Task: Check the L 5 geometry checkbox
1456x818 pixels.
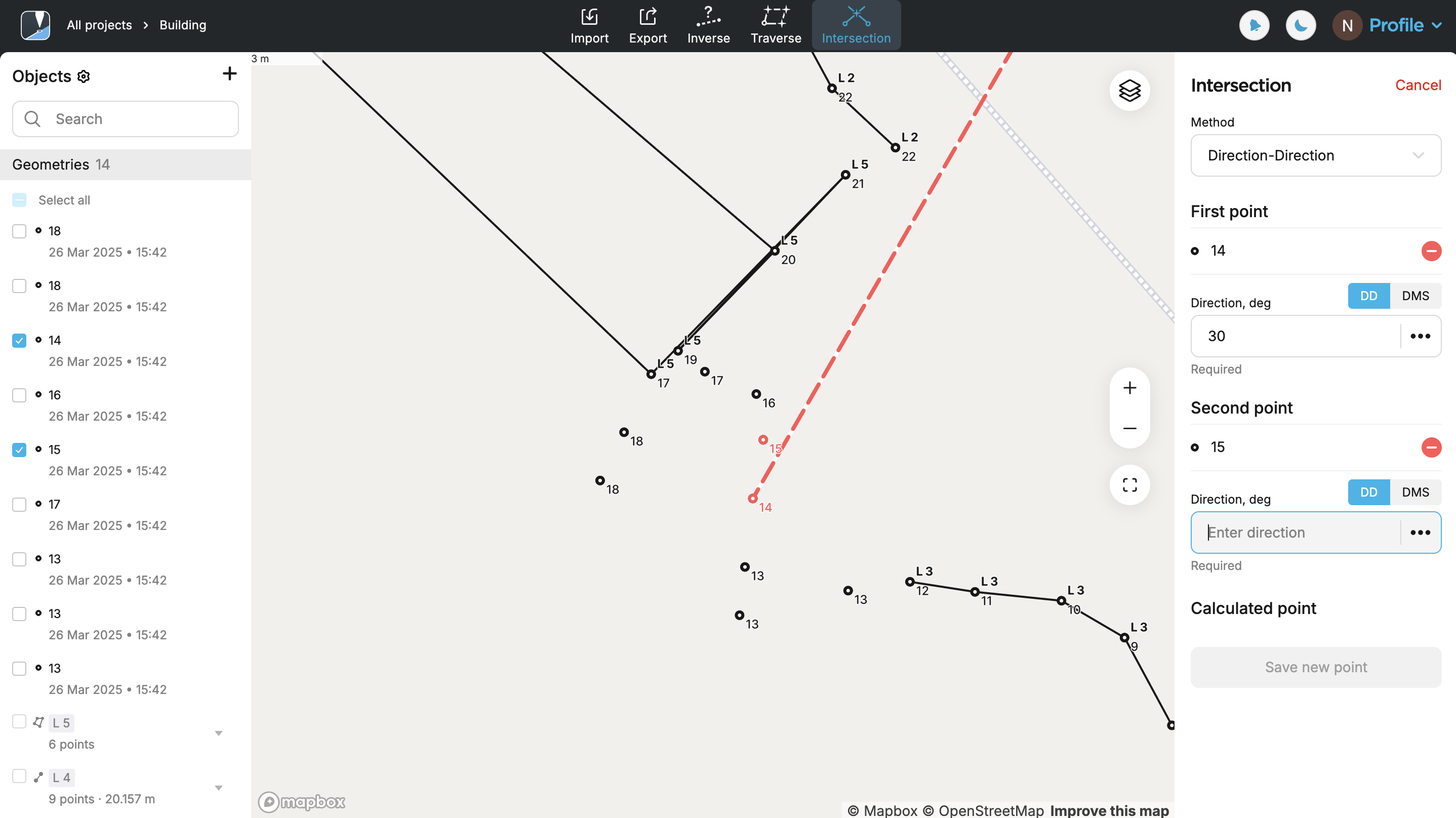Action: point(19,721)
